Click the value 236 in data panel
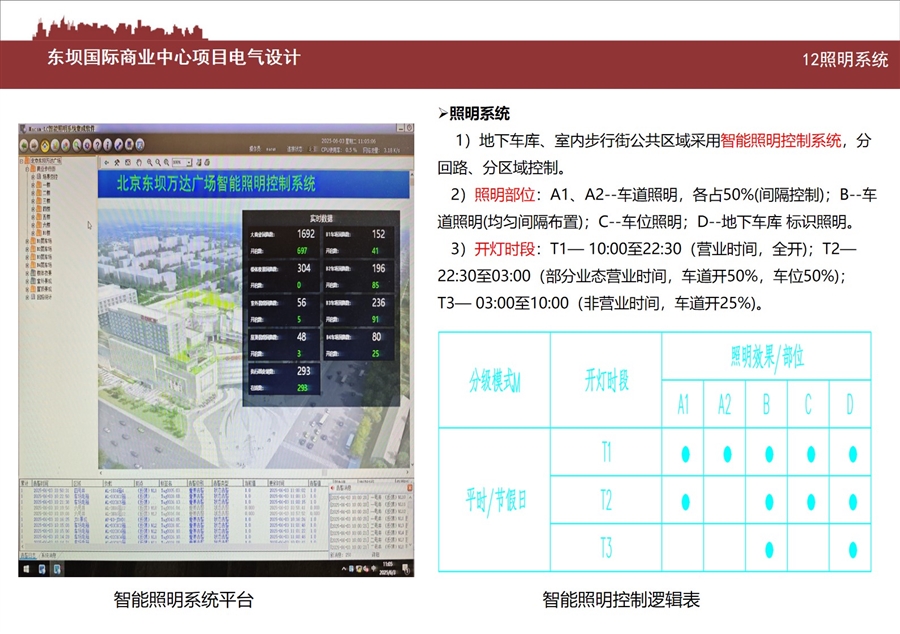Viewport: 900px width, 634px height. point(378,302)
